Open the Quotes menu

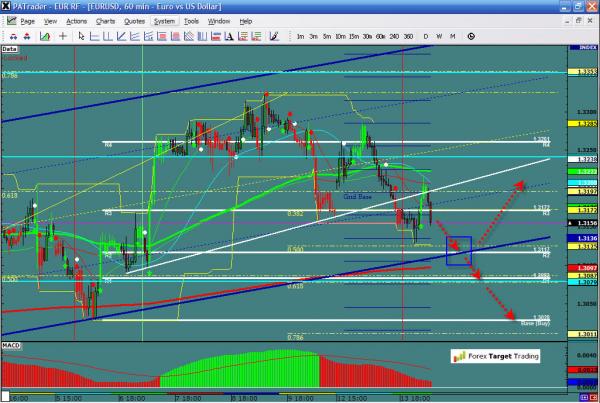click(137, 20)
